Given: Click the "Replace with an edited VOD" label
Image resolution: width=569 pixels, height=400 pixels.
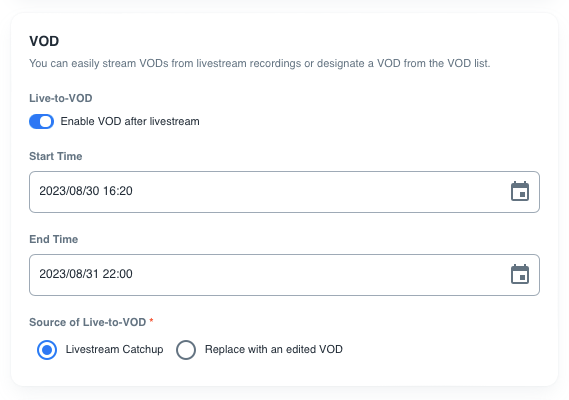Looking at the screenshot, I should [274, 349].
